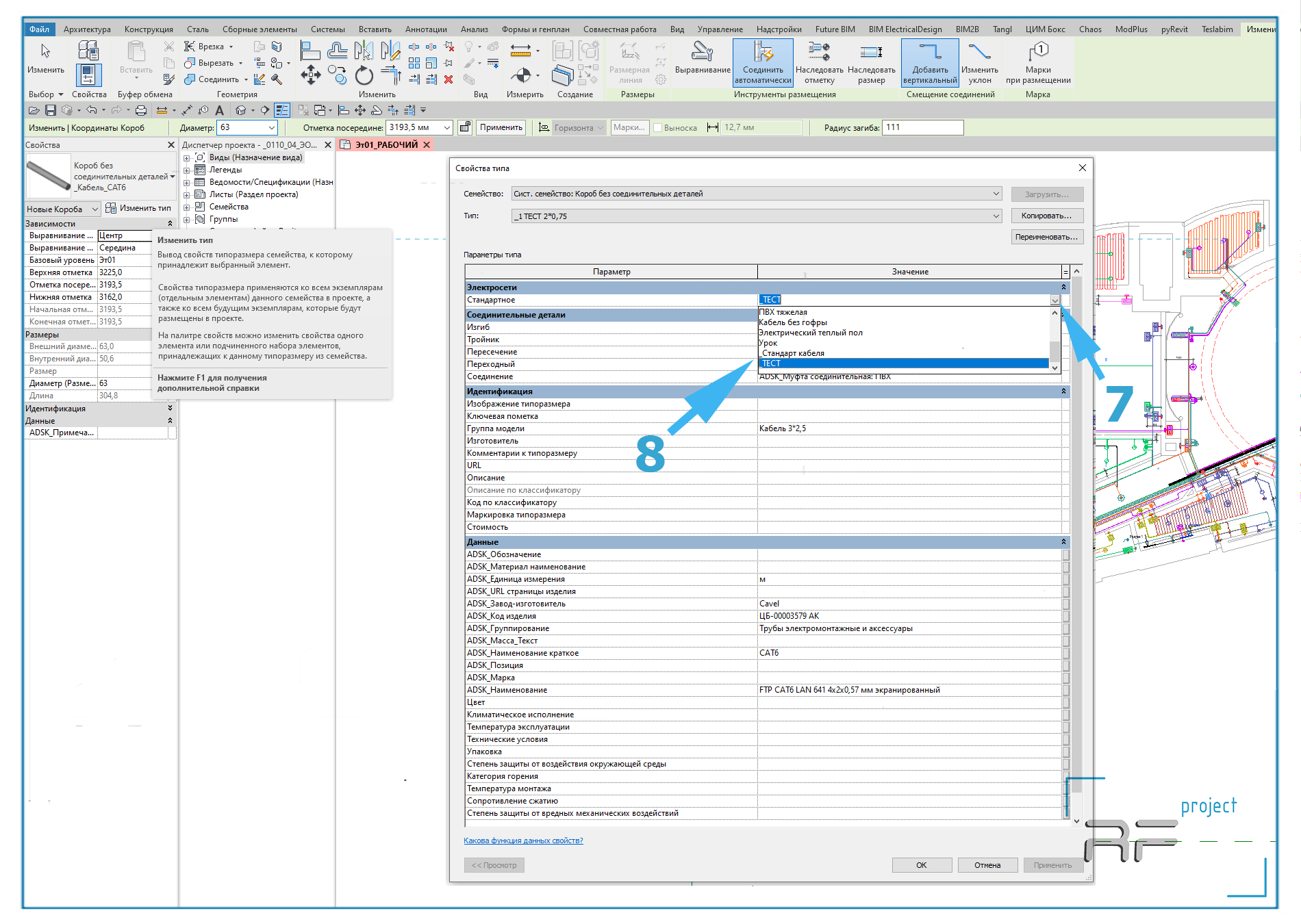Select the Rotate tool in the ribbon
Screen dimensions: 1301x924
click(364, 75)
